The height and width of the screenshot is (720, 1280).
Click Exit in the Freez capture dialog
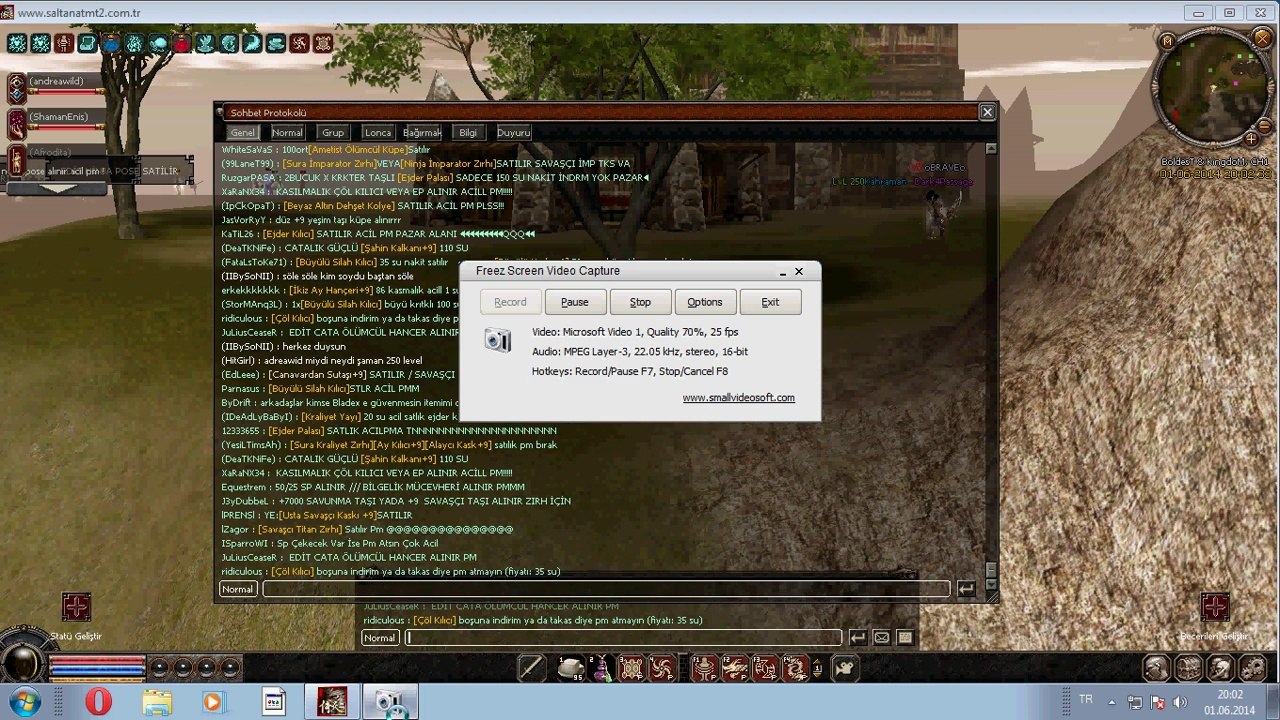click(x=770, y=302)
